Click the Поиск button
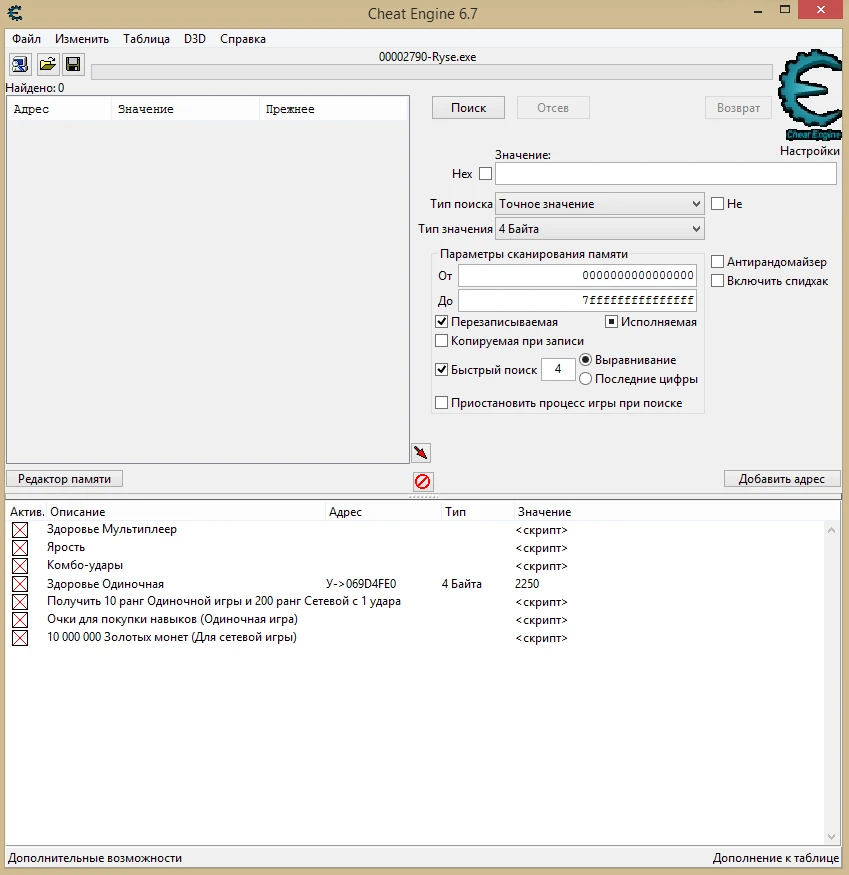This screenshot has width=849, height=875. pos(468,107)
